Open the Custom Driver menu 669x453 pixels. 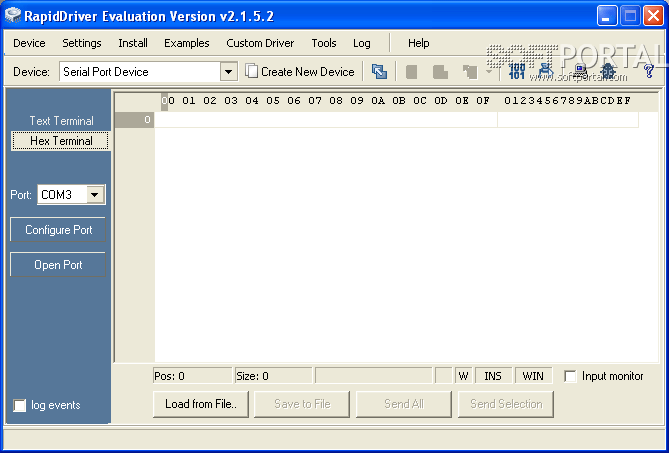coord(260,43)
